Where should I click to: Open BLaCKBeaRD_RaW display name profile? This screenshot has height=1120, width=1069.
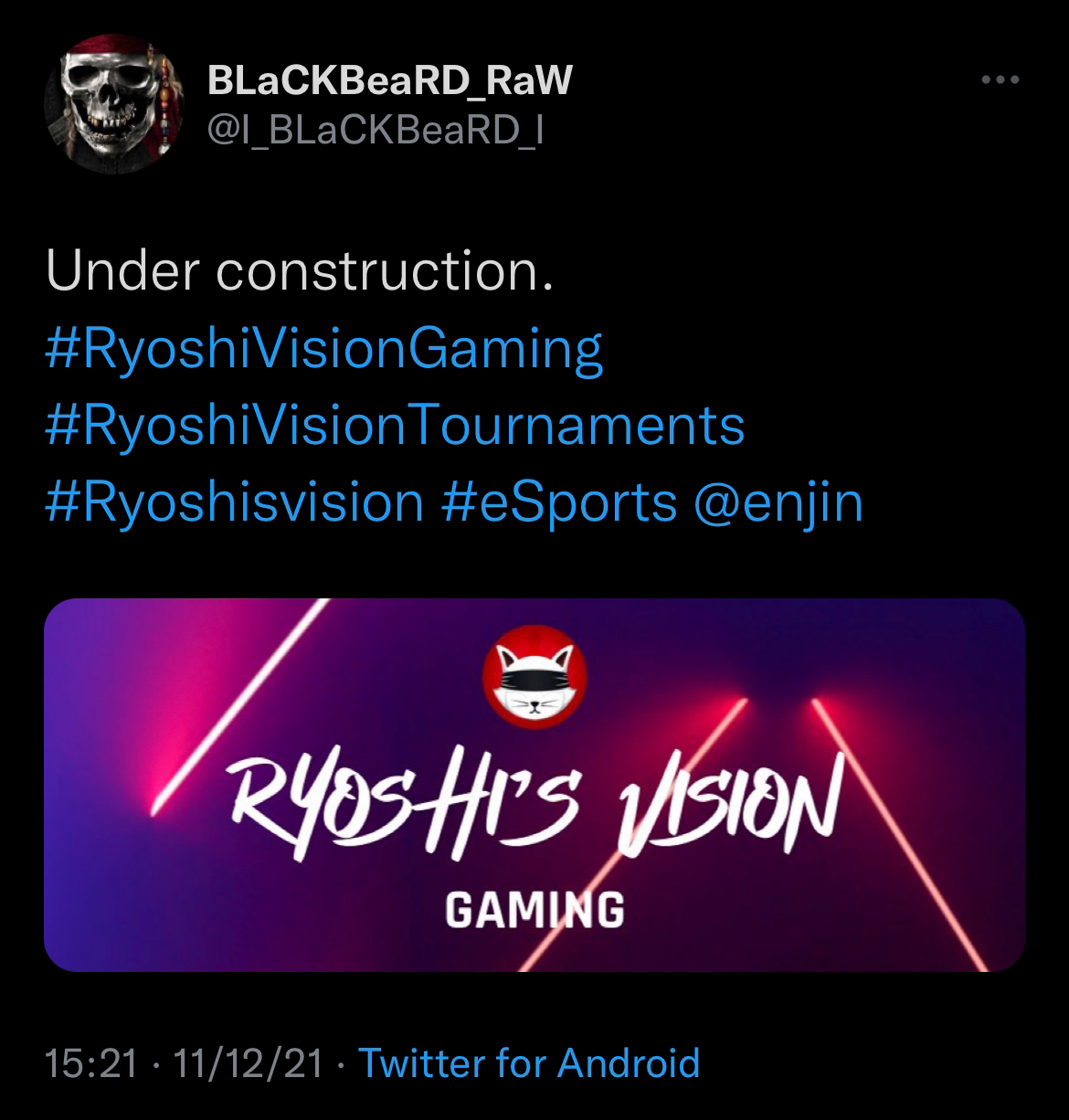click(389, 81)
